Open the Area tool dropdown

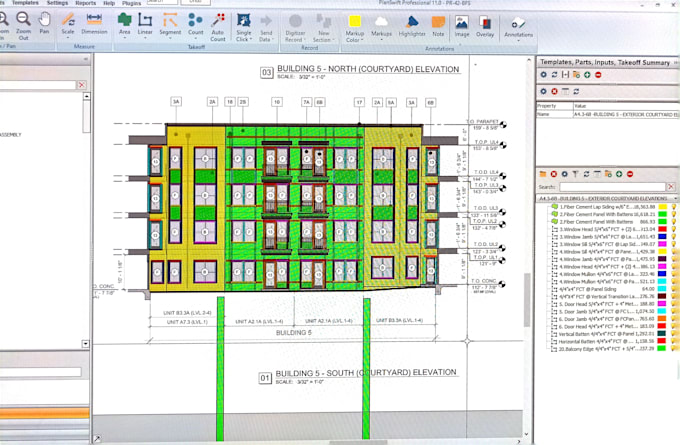[124, 38]
